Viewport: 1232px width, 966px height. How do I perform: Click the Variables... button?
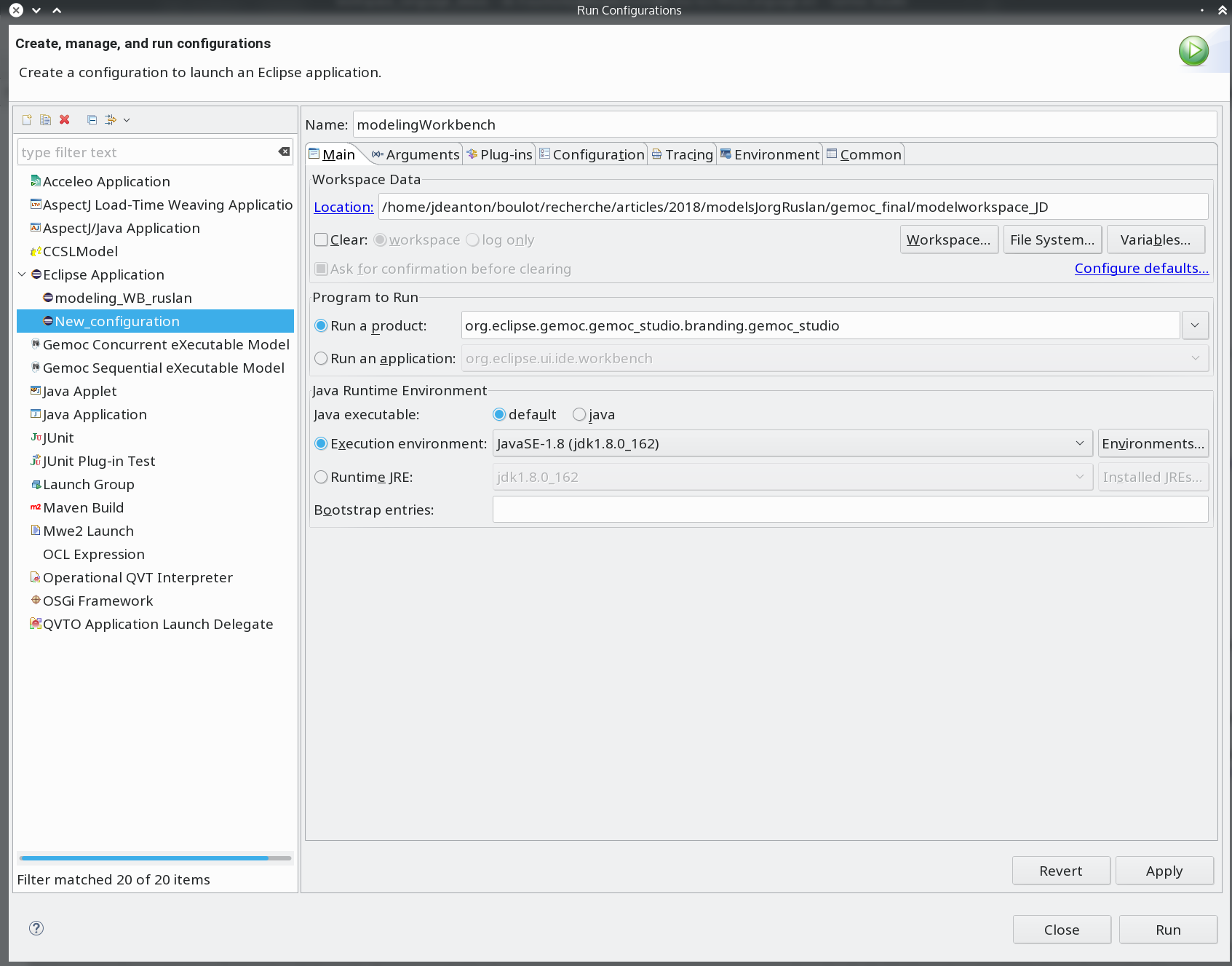1156,239
